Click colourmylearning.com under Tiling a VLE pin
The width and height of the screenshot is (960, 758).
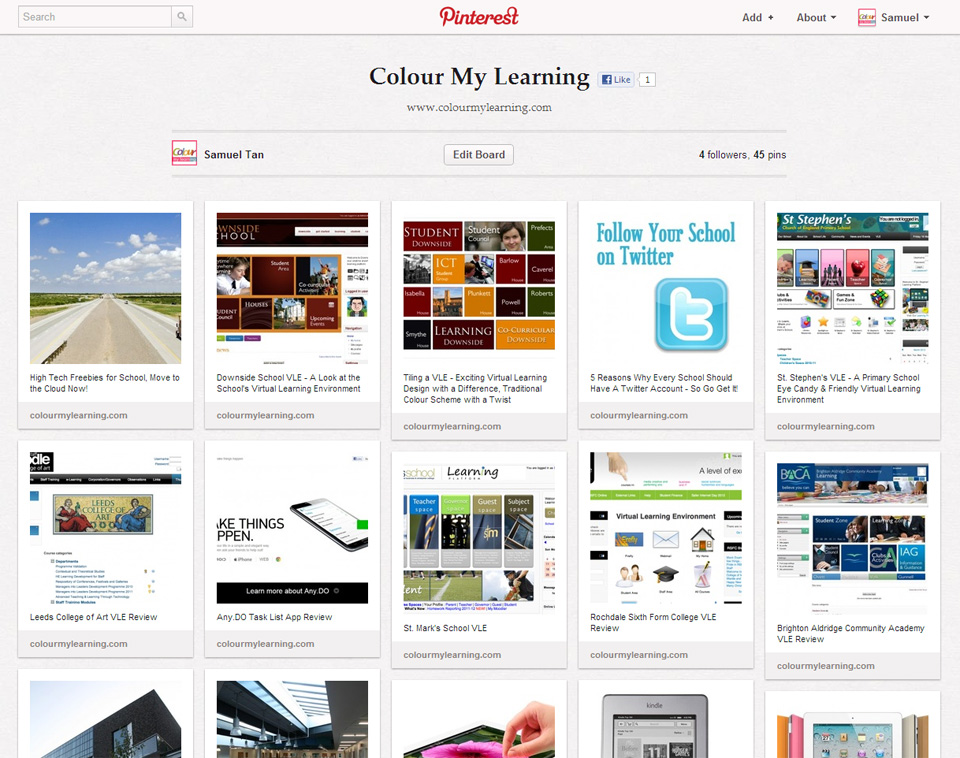tap(452, 426)
